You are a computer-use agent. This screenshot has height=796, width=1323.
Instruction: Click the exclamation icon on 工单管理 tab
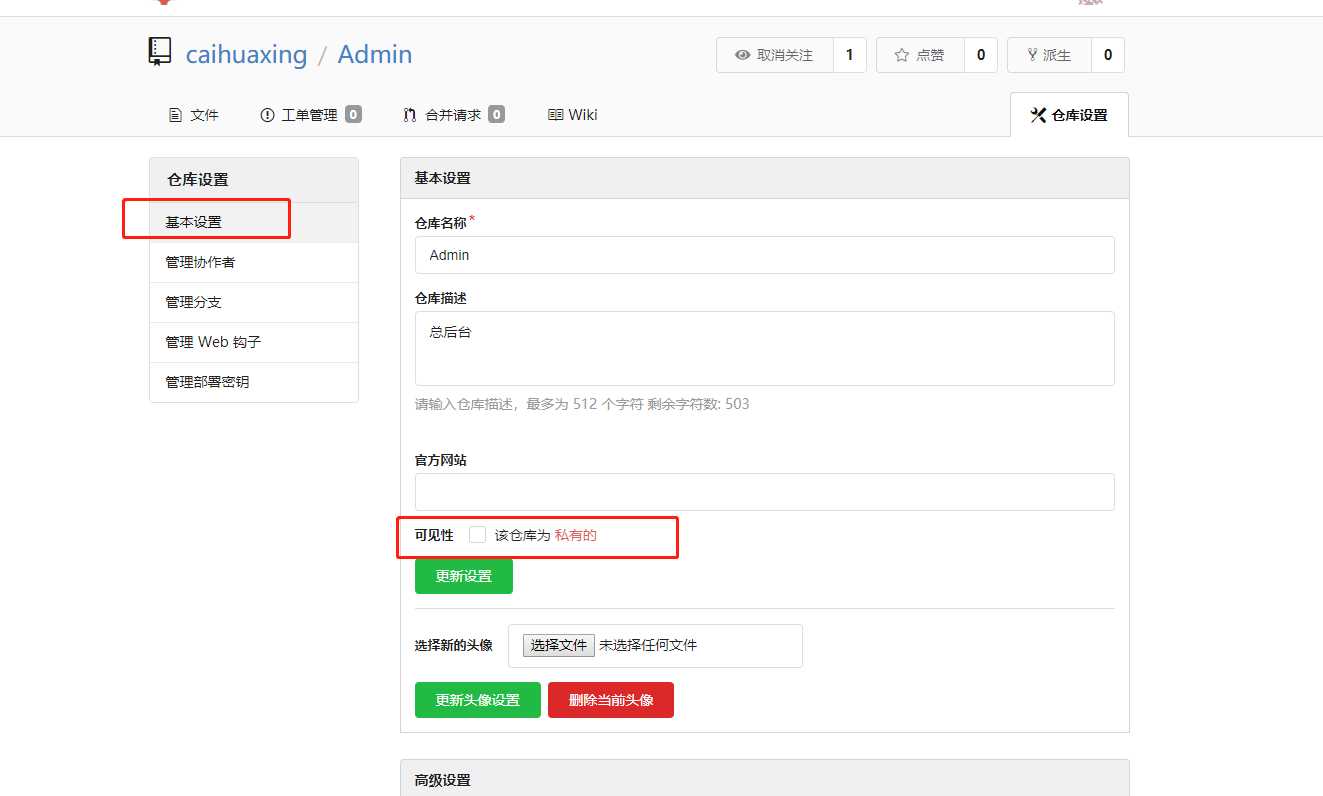pyautogui.click(x=267, y=115)
